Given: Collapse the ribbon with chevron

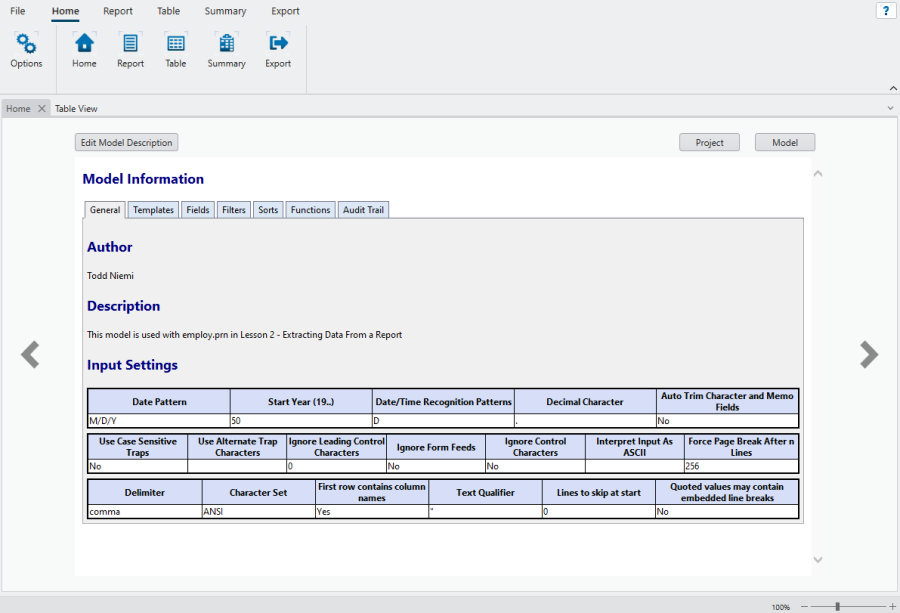Looking at the screenshot, I should [893, 88].
